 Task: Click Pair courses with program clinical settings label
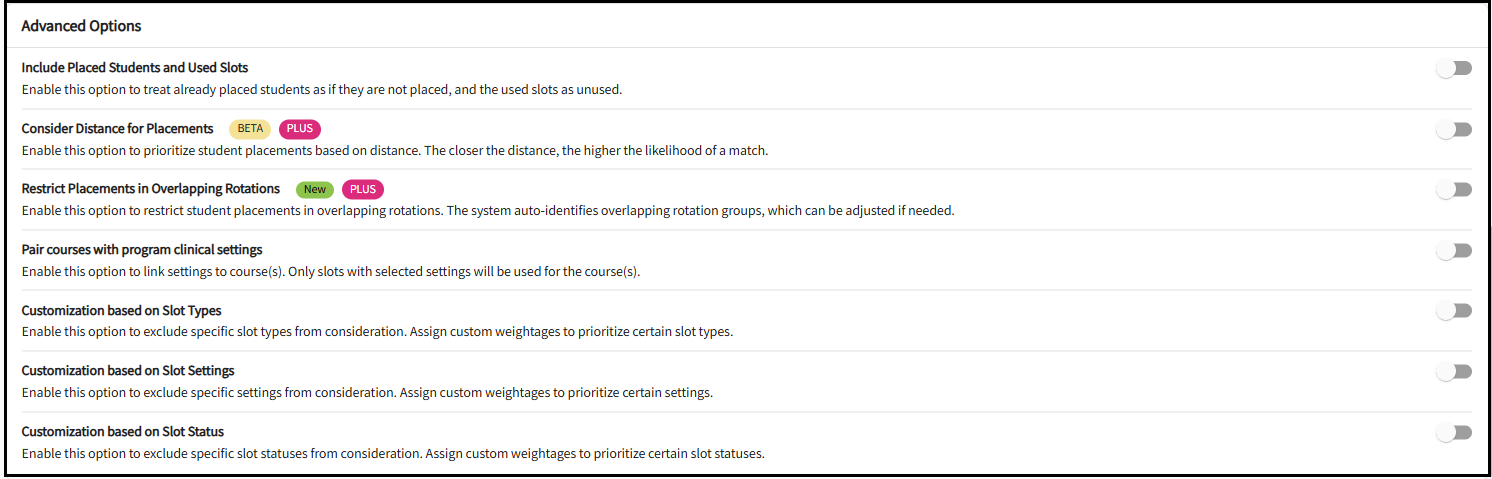[142, 249]
